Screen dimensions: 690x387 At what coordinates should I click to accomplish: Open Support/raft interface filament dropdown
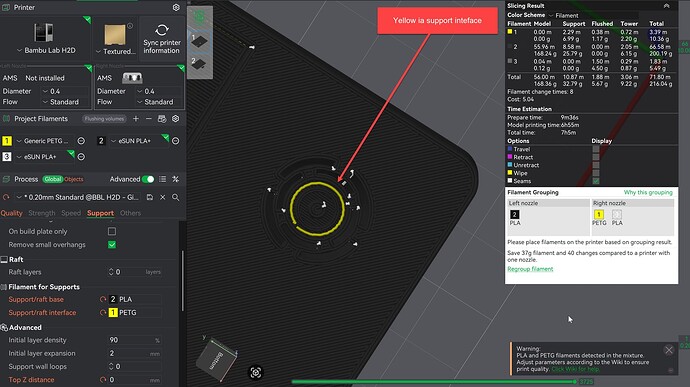coord(134,313)
